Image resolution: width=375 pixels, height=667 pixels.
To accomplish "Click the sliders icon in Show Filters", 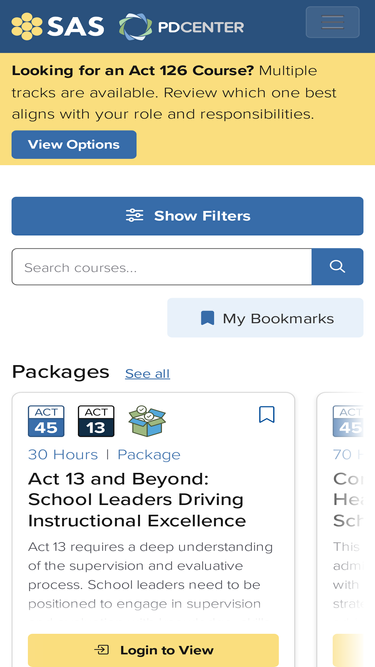I will (135, 216).
